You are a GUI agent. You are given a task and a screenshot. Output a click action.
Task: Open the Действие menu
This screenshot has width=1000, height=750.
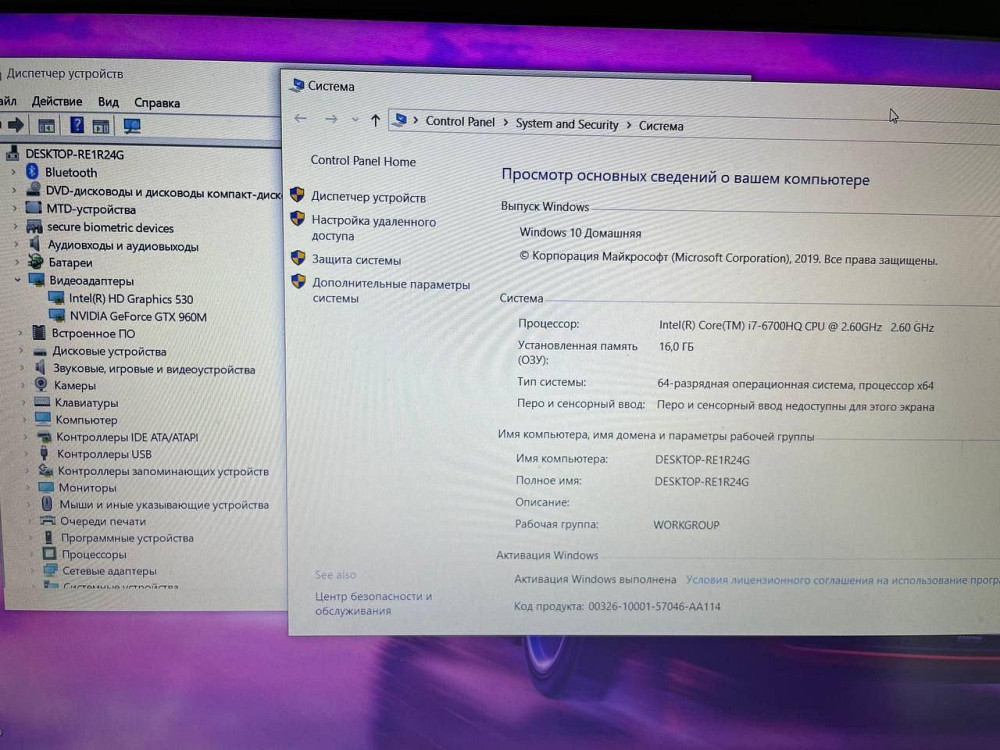57,102
